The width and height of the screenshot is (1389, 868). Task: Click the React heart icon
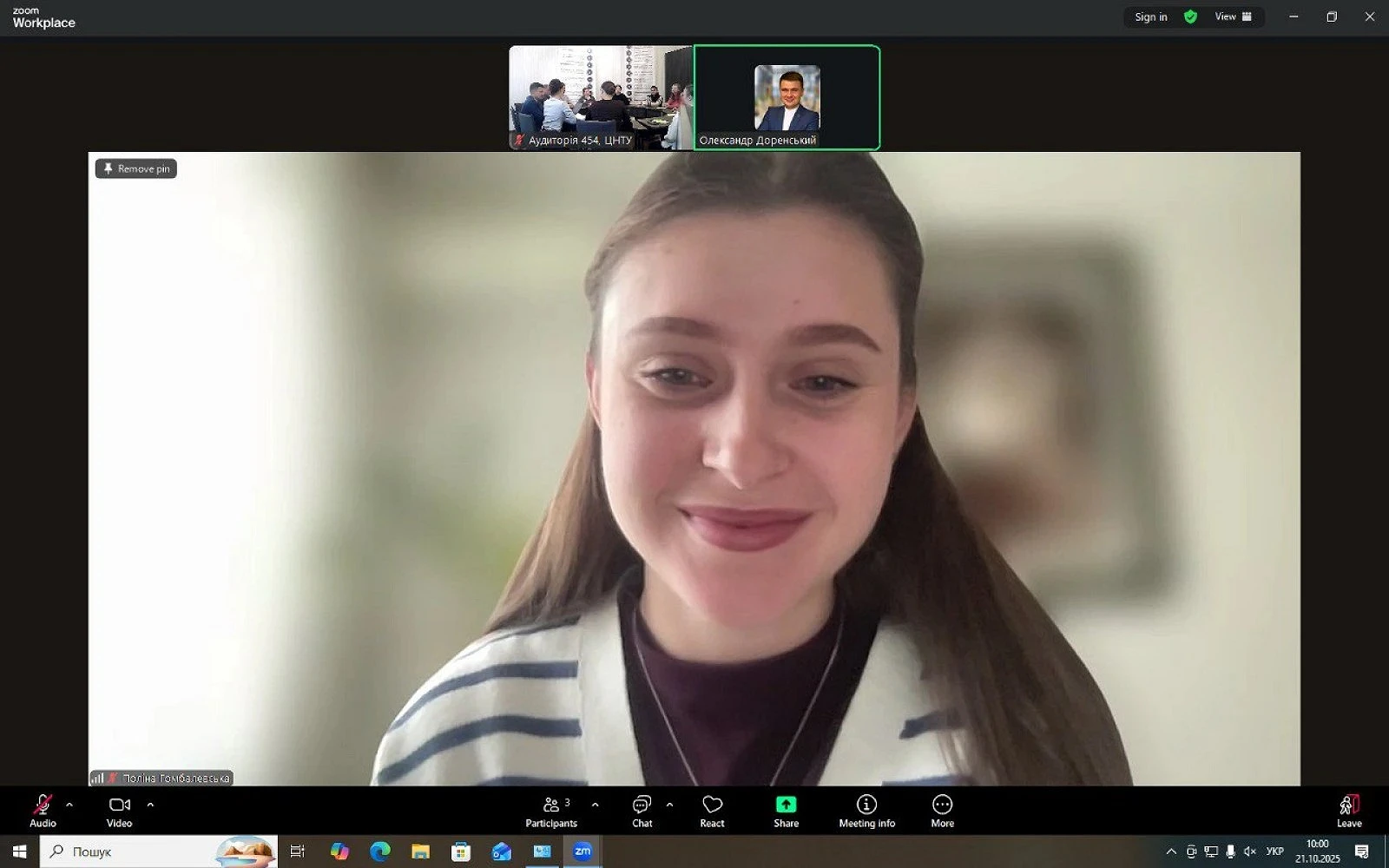(x=712, y=811)
